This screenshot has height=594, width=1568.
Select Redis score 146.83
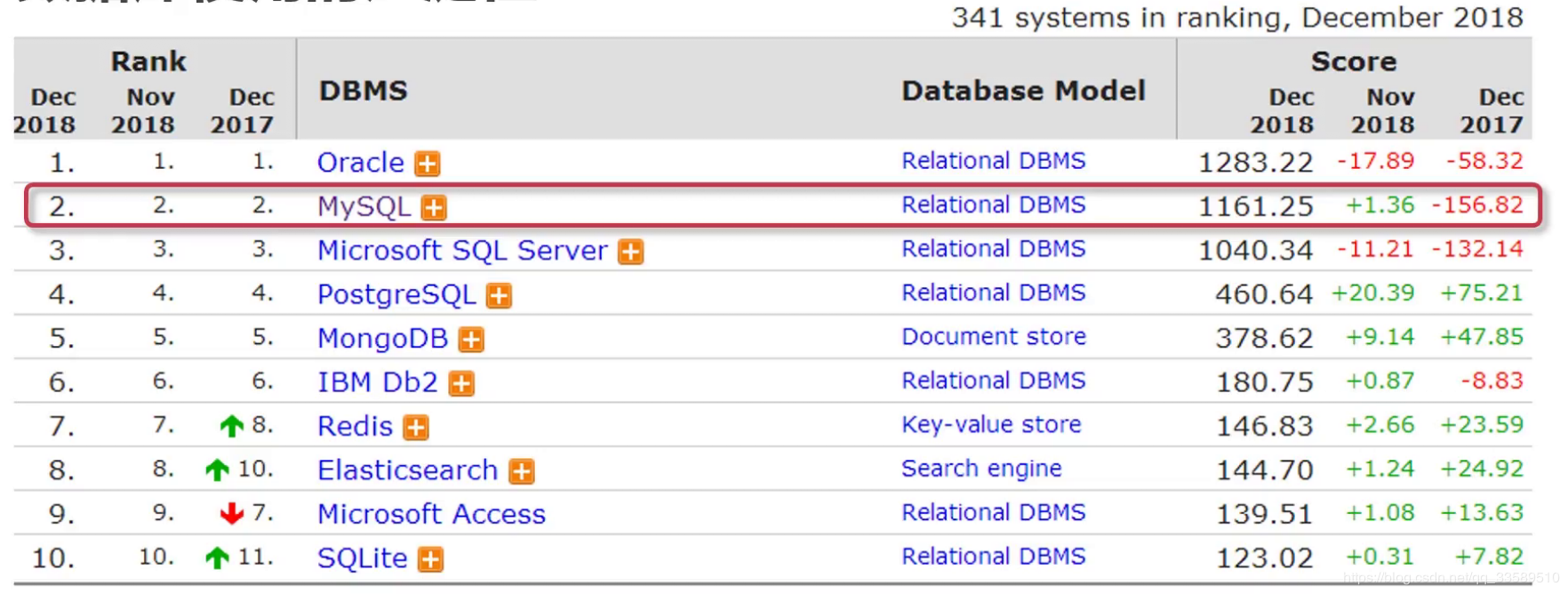1264,427
